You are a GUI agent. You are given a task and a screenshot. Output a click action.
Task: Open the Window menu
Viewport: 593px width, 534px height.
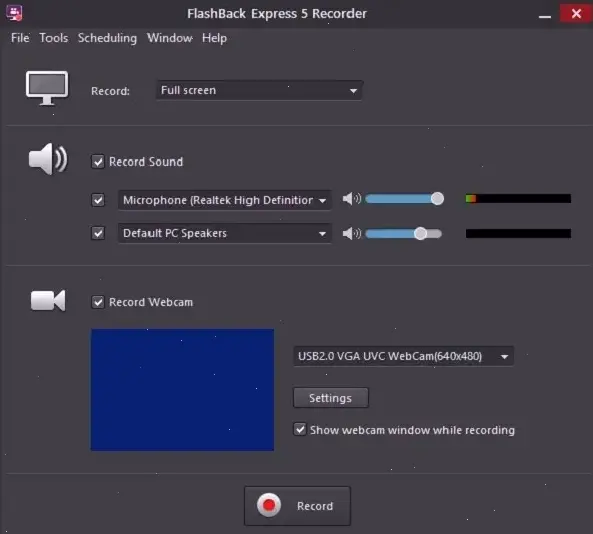(x=170, y=38)
